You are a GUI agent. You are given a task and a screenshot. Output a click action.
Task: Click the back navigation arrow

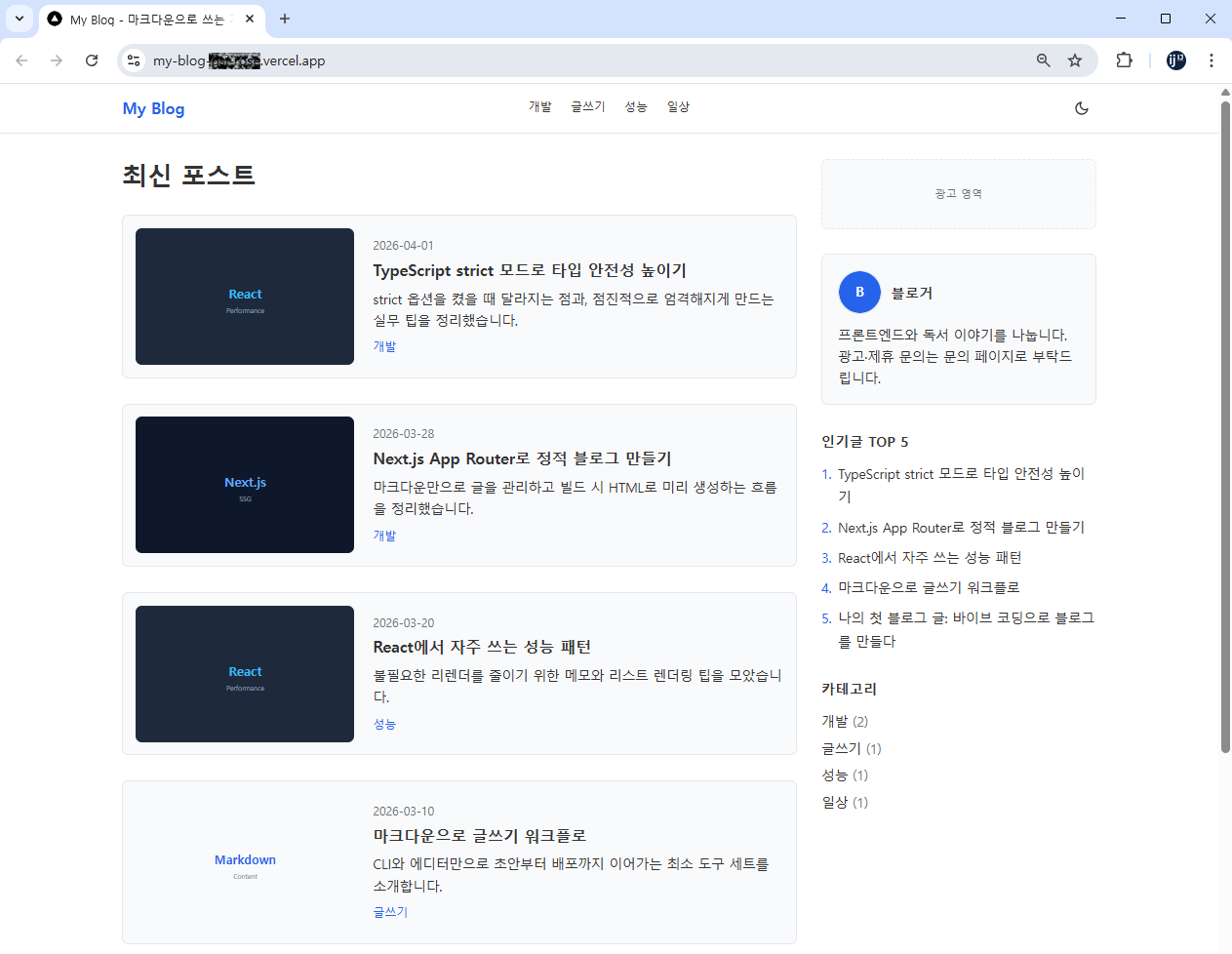pyautogui.click(x=21, y=60)
